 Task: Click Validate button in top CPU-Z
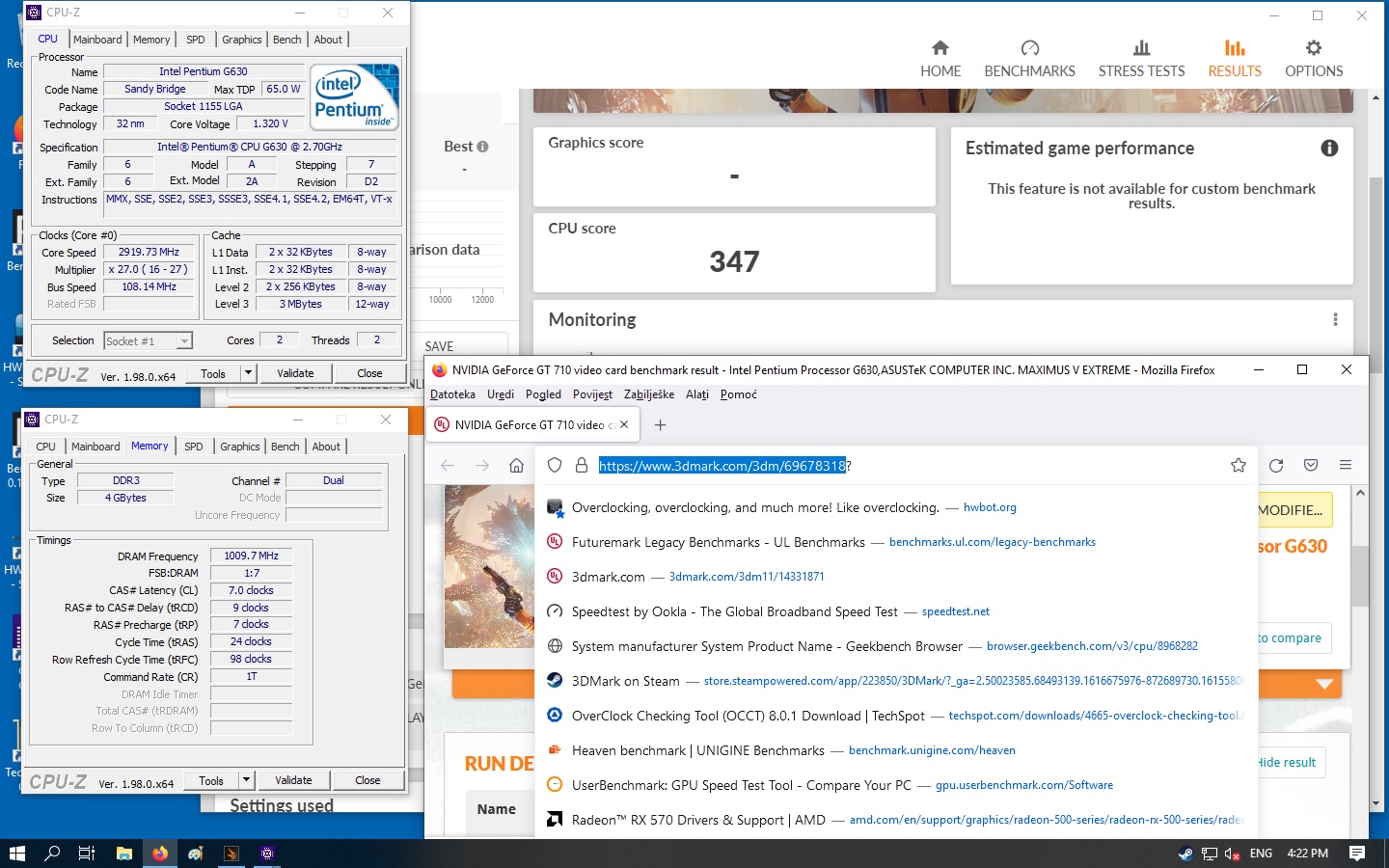(295, 373)
